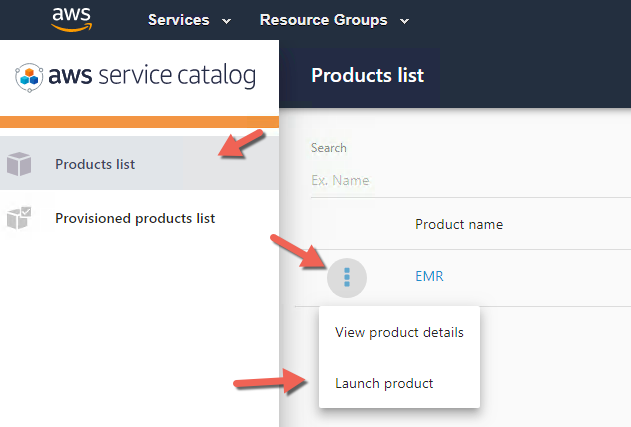This screenshot has width=631, height=427.
Task: Open the Resource Groups dropdown menu
Action: 334,20
